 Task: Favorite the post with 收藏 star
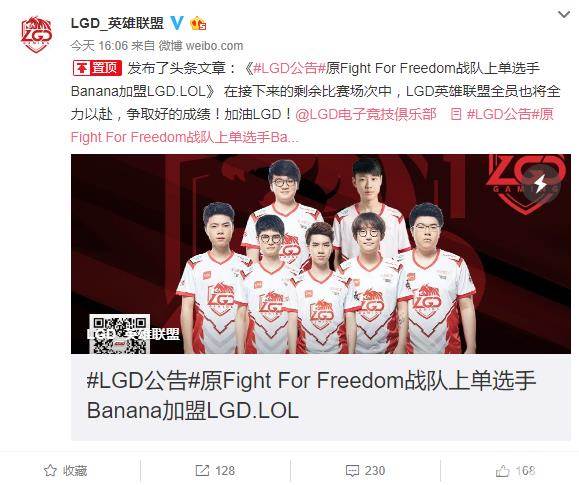[x=65, y=471]
